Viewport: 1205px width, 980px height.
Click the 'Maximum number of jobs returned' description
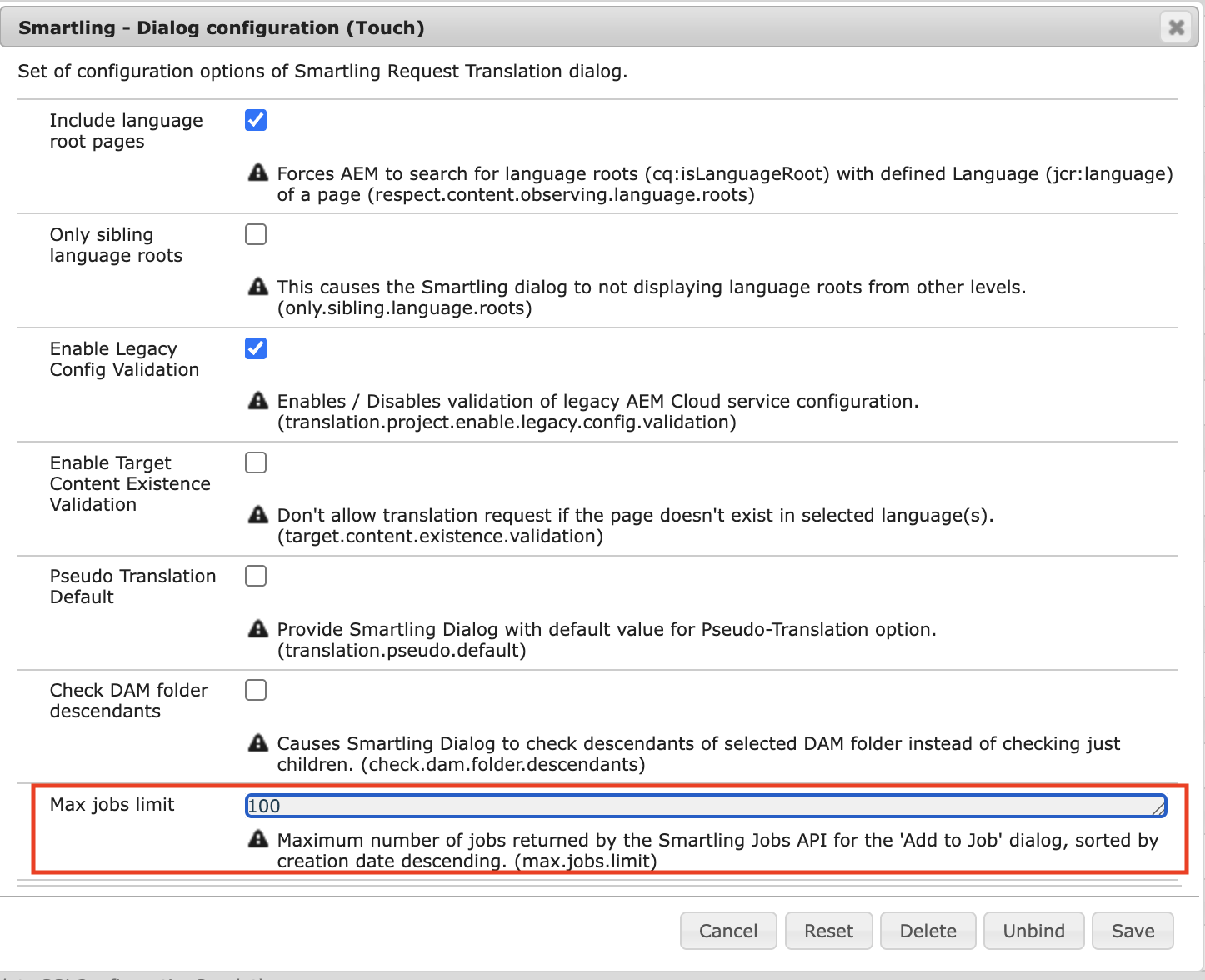(x=717, y=851)
